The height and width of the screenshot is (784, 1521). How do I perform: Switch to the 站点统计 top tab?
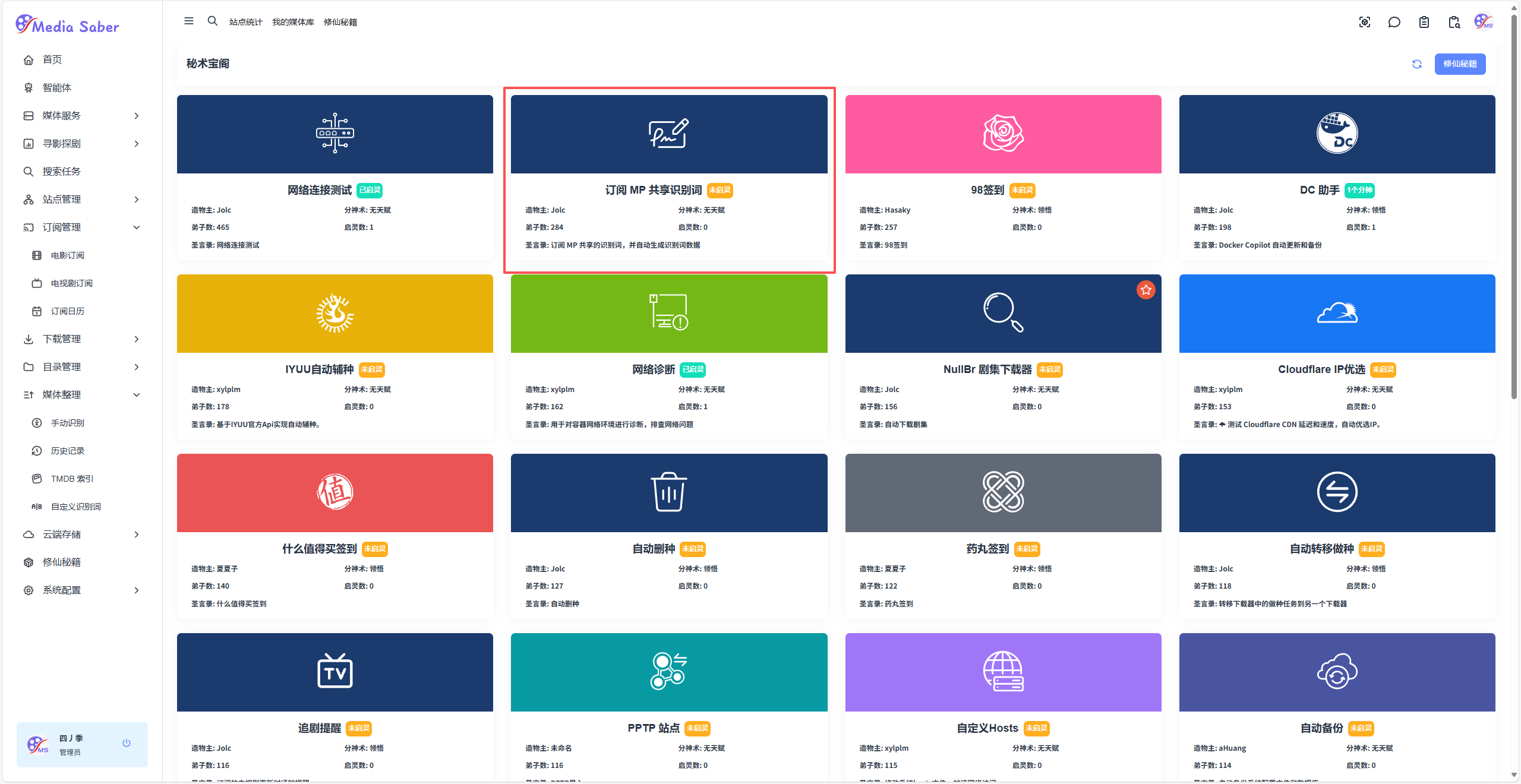(245, 23)
